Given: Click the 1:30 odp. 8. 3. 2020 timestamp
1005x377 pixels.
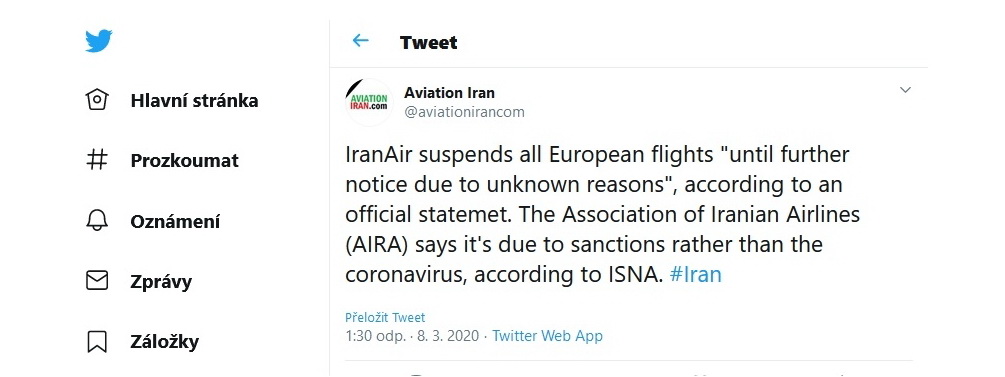Looking at the screenshot, I should click(x=412, y=335).
